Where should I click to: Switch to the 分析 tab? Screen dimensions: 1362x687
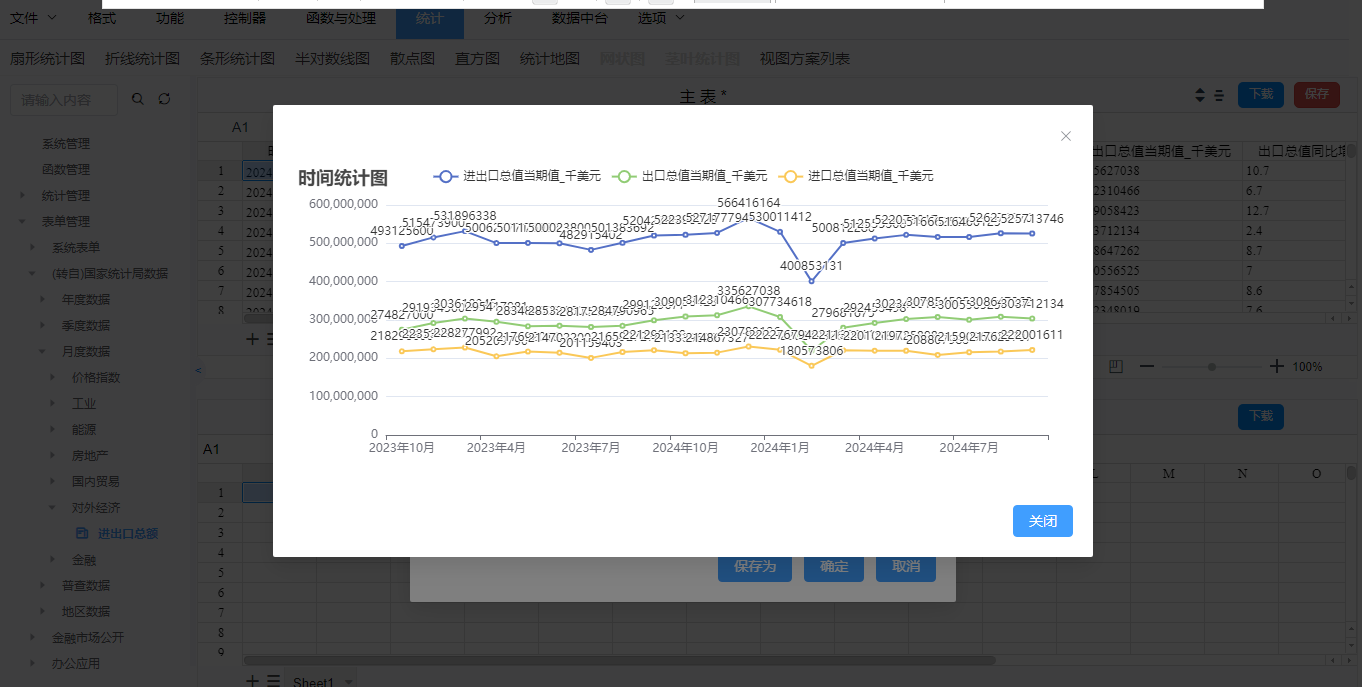(x=497, y=18)
